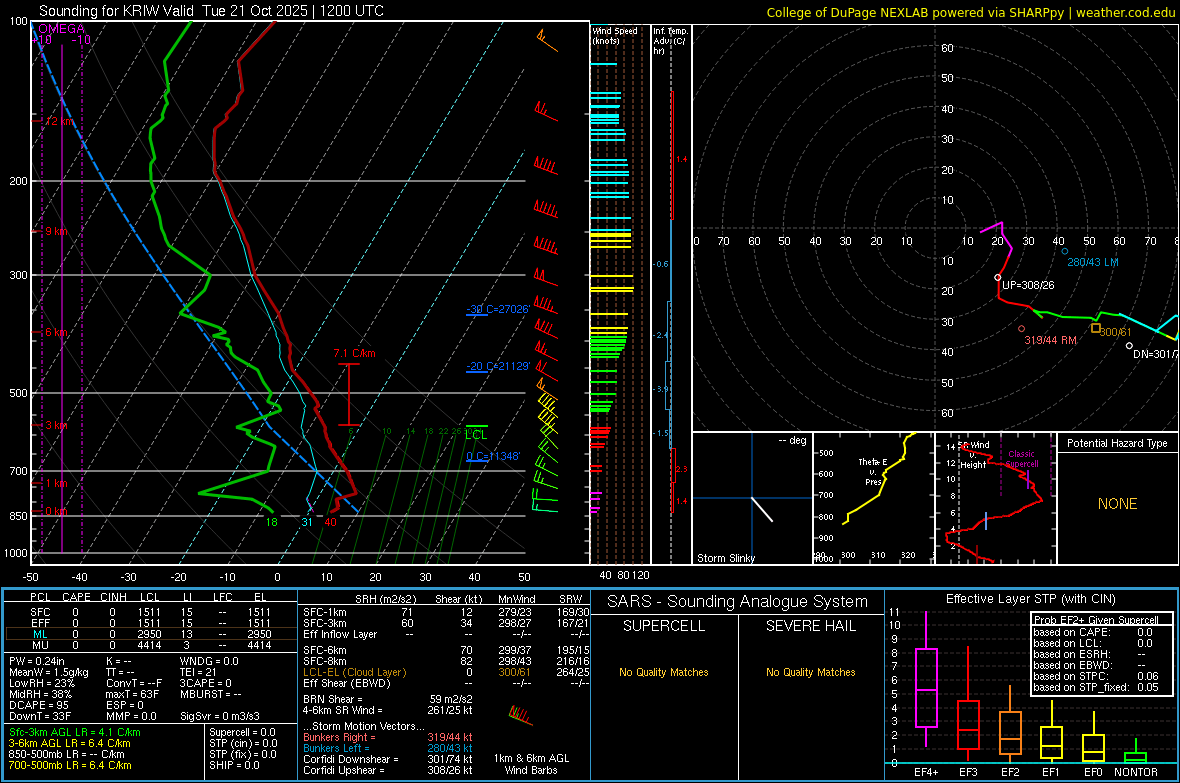
Task: Select the EFF parcel row
Action: [x=151, y=623]
